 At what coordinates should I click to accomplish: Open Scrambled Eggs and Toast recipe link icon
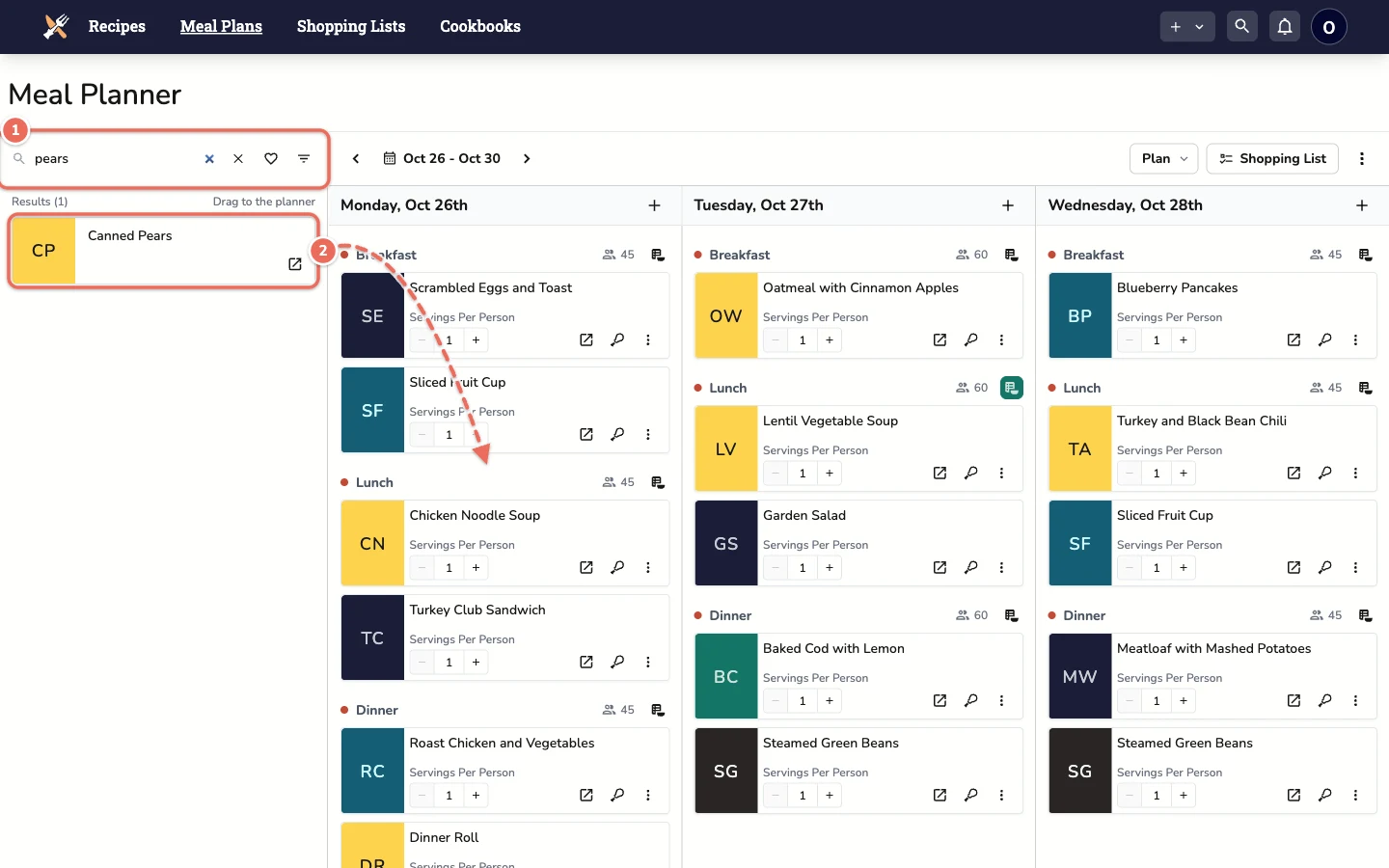tap(586, 339)
